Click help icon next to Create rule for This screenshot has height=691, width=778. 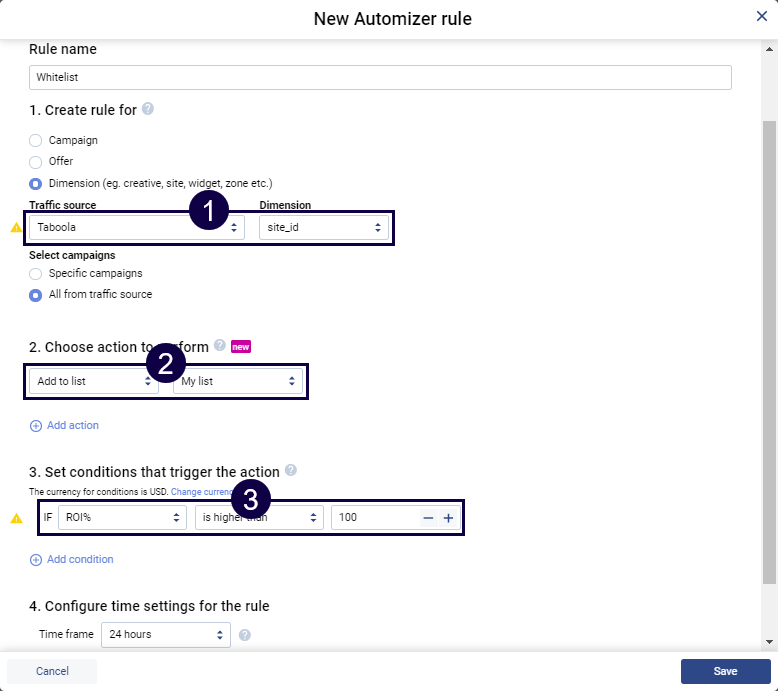[x=148, y=109]
